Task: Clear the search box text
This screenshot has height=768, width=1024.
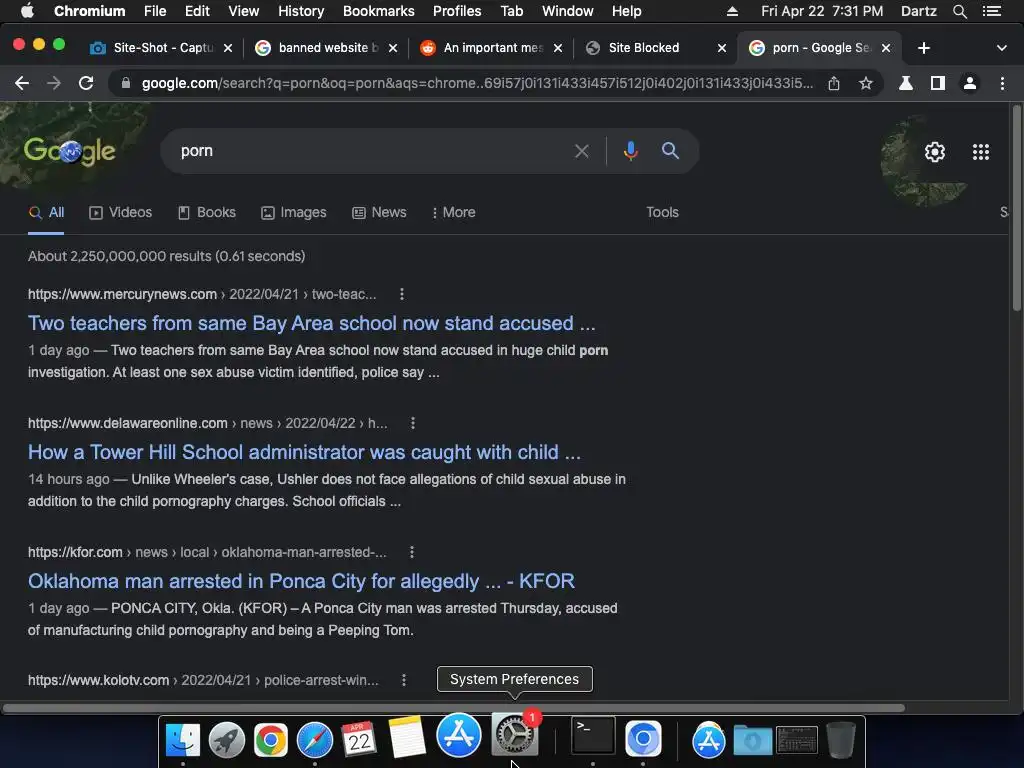Action: [582, 152]
